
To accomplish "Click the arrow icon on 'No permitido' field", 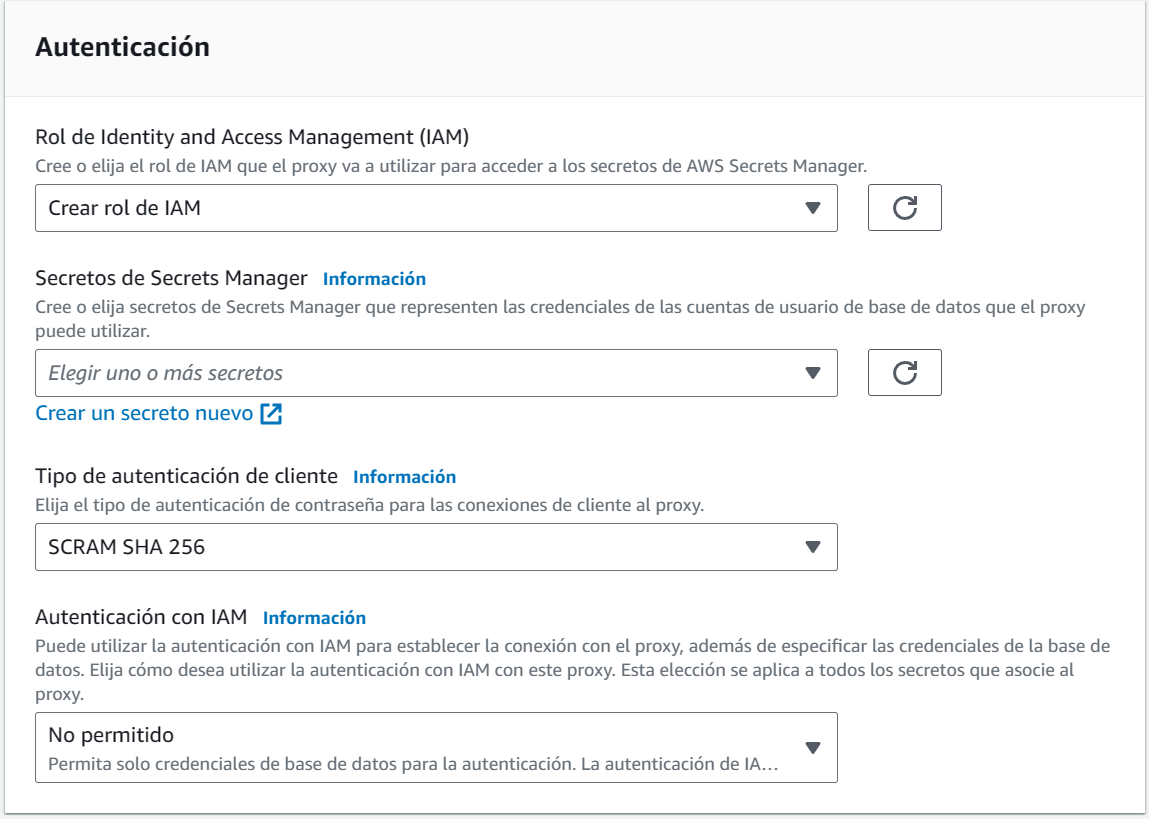I will click(812, 748).
